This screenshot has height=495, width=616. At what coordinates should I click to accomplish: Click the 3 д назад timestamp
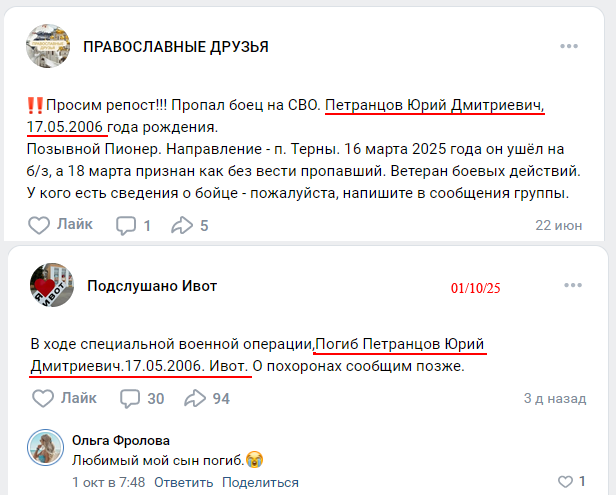coord(554,398)
